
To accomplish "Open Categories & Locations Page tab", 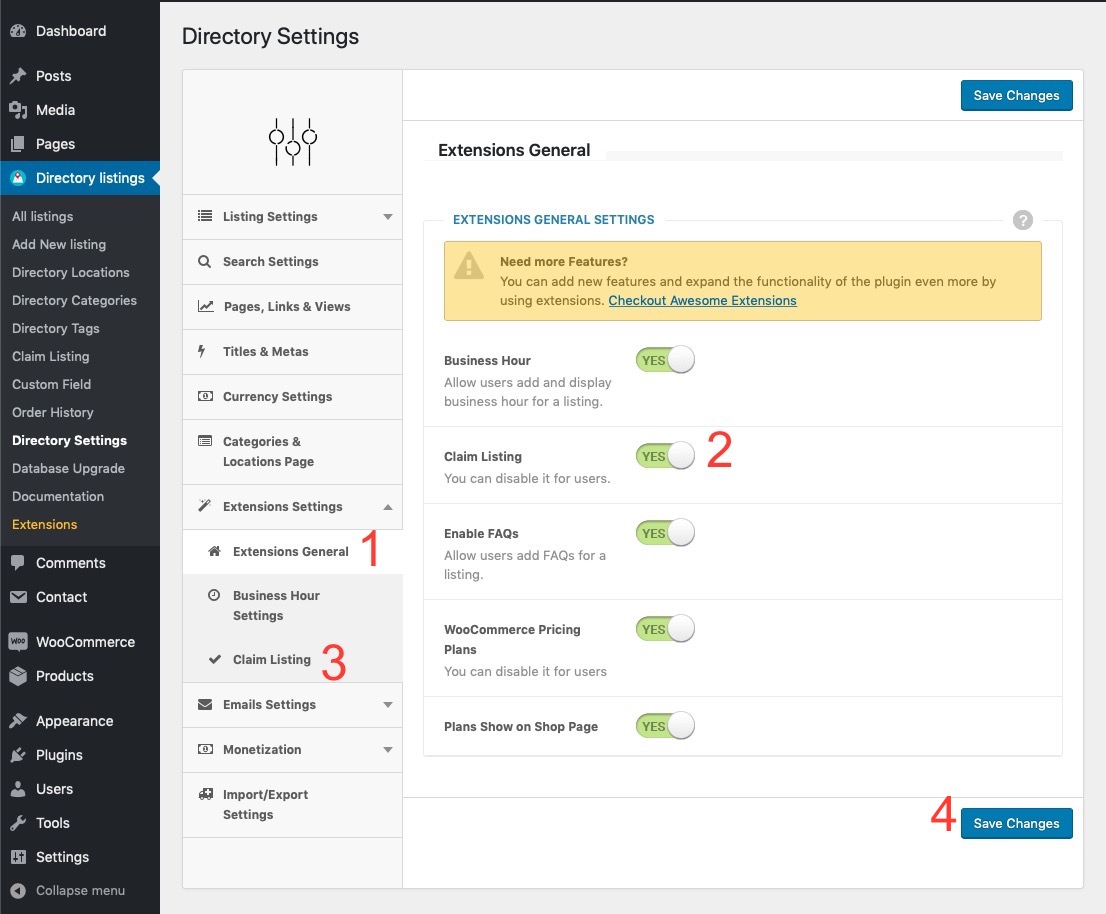I will [x=293, y=452].
